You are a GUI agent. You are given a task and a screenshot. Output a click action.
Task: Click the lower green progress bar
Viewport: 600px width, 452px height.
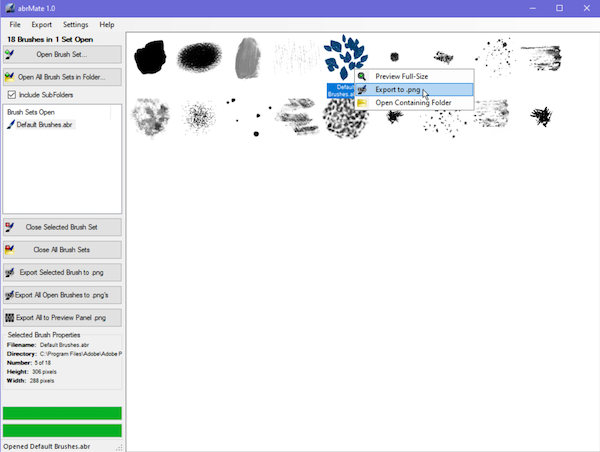pos(62,431)
